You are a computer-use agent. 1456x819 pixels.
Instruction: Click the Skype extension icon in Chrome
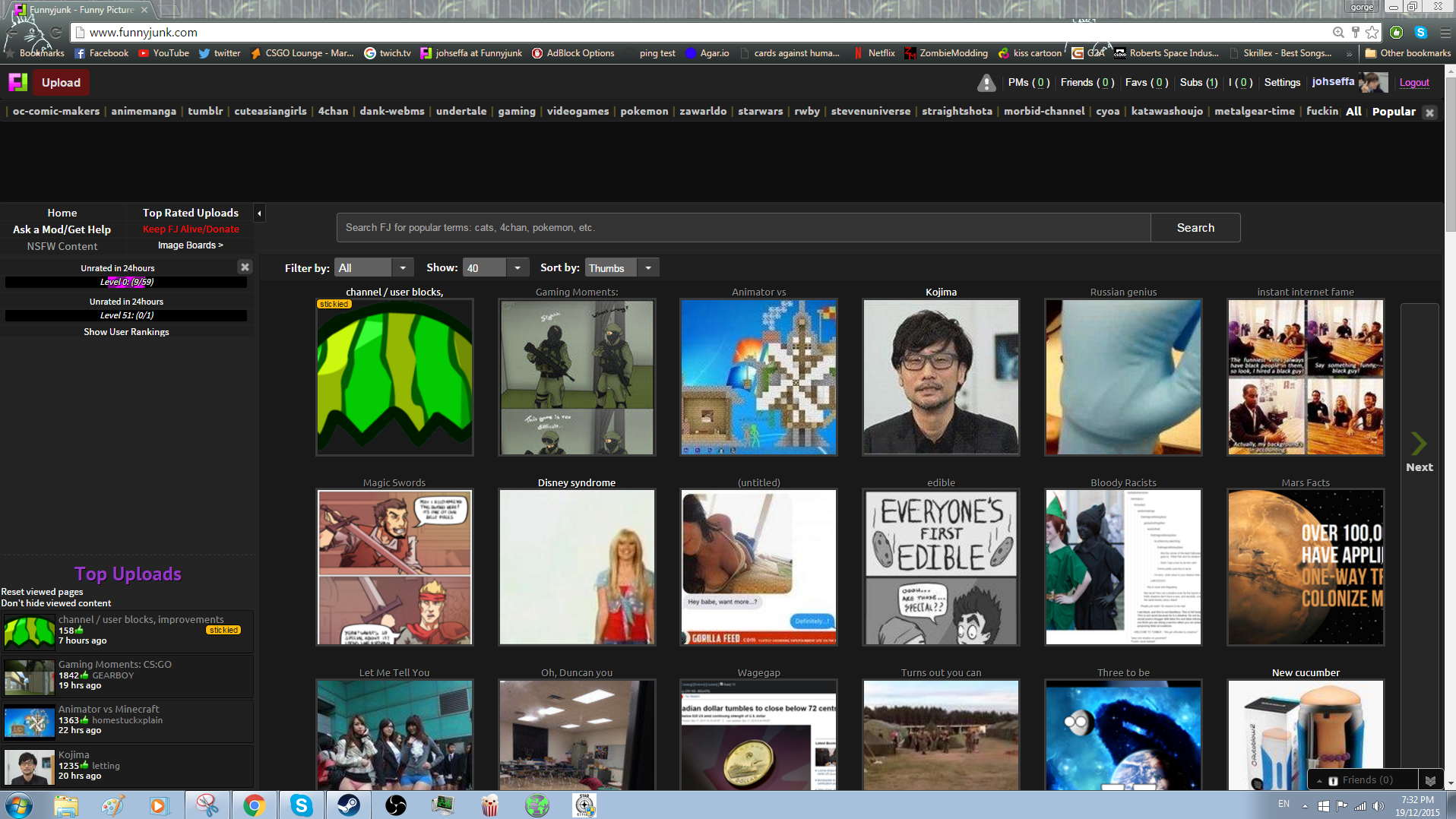[1420, 32]
